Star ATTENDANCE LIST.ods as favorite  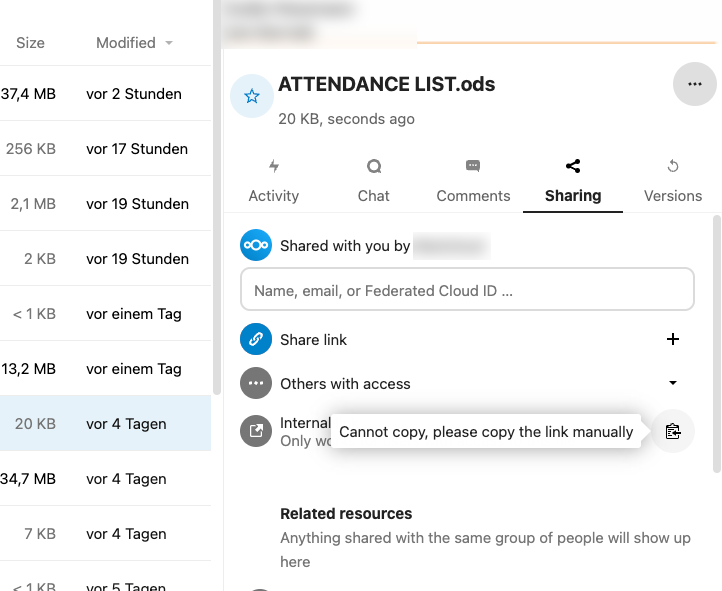(252, 96)
